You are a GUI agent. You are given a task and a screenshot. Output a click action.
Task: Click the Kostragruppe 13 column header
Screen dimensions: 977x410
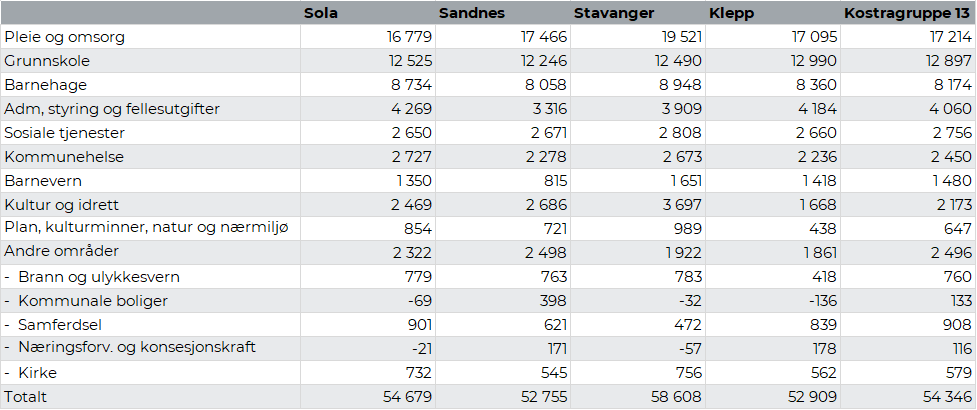tap(906, 13)
